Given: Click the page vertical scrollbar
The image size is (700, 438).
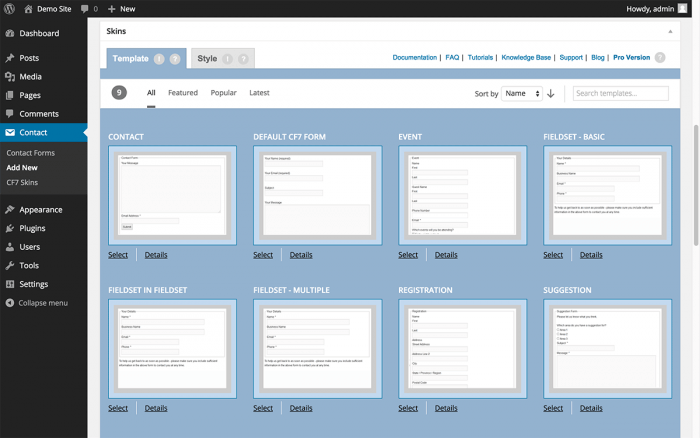Looking at the screenshot, I should tap(696, 185).
